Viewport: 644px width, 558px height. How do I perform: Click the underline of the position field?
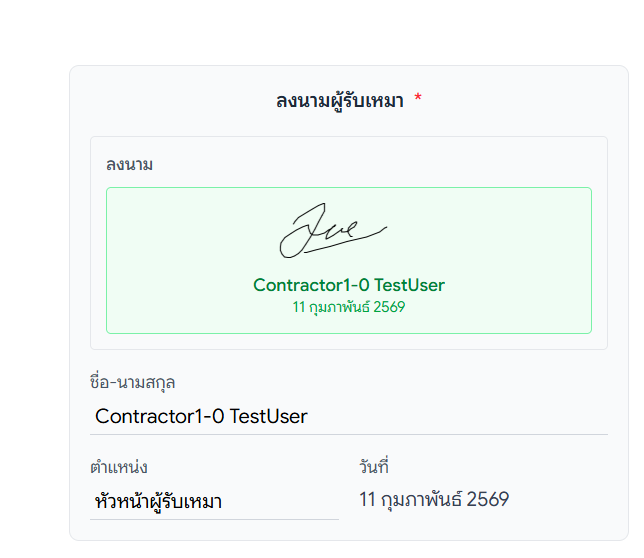click(214, 519)
